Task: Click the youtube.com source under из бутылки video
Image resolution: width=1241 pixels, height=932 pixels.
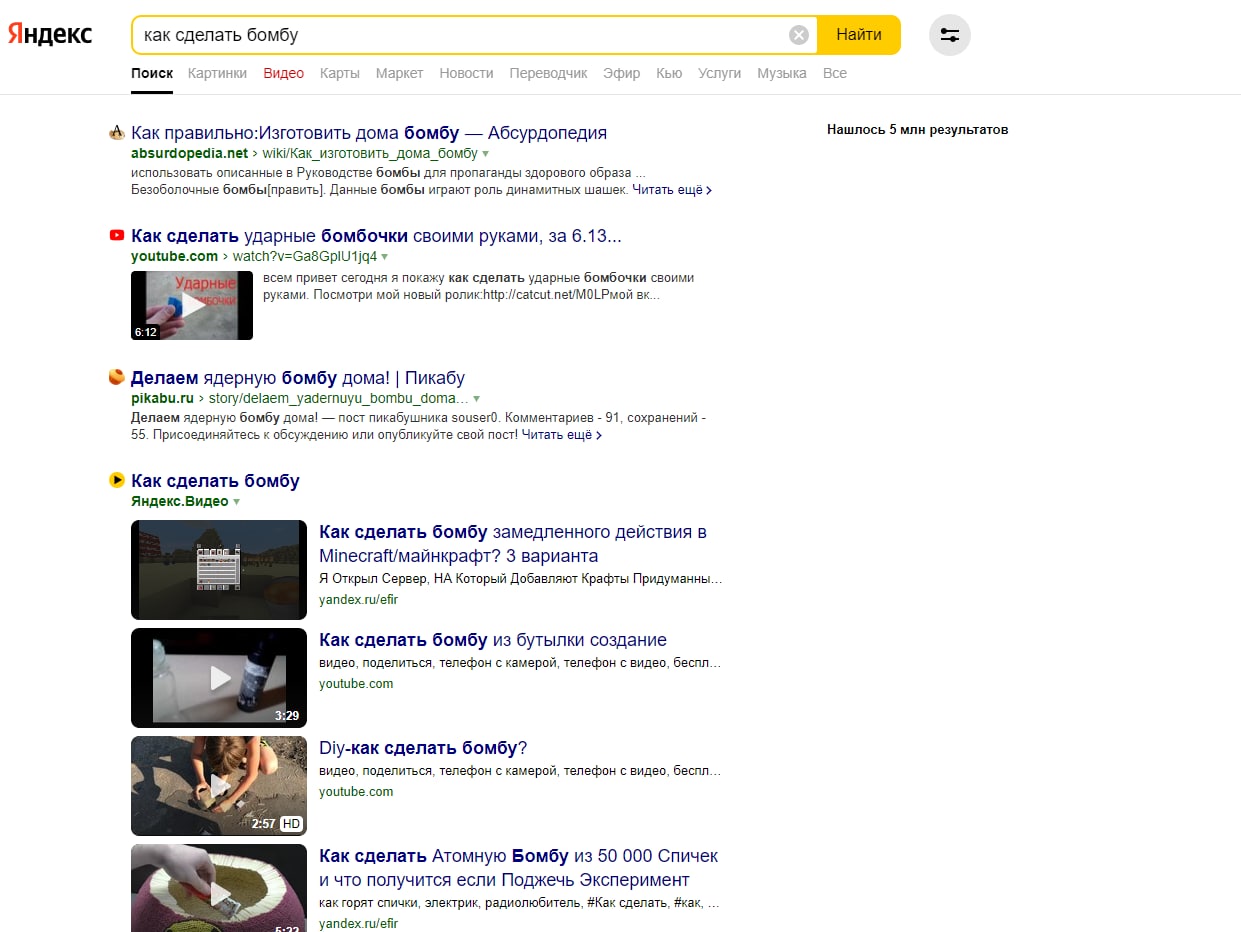Action: tap(356, 684)
